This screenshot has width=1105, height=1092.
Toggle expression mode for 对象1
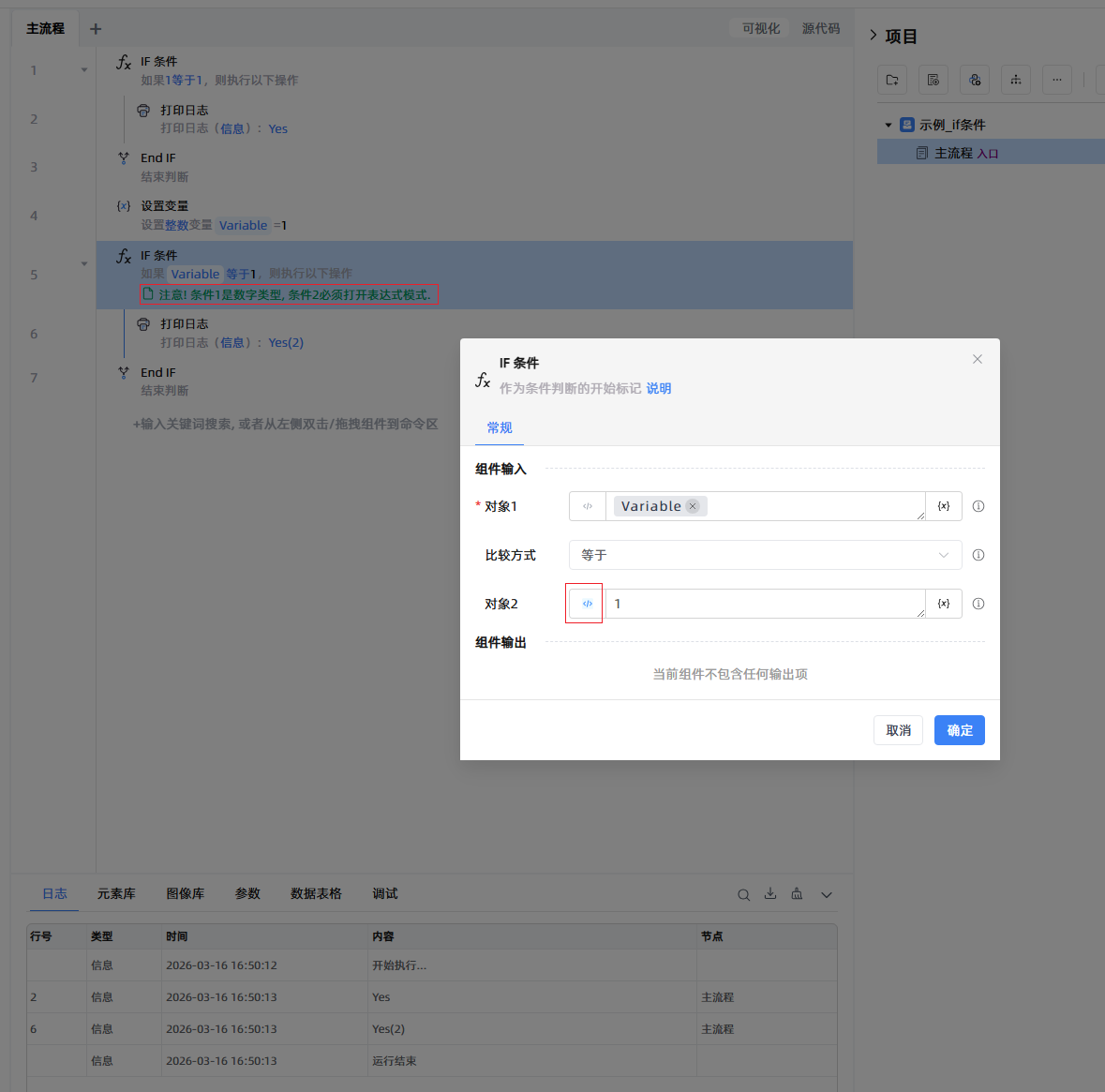click(x=588, y=506)
